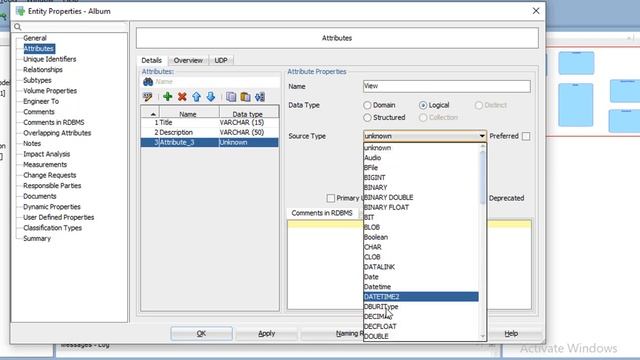This screenshot has height=360, width=640.
Task: Open the Source Type dropdown arrow
Action: tap(482, 136)
